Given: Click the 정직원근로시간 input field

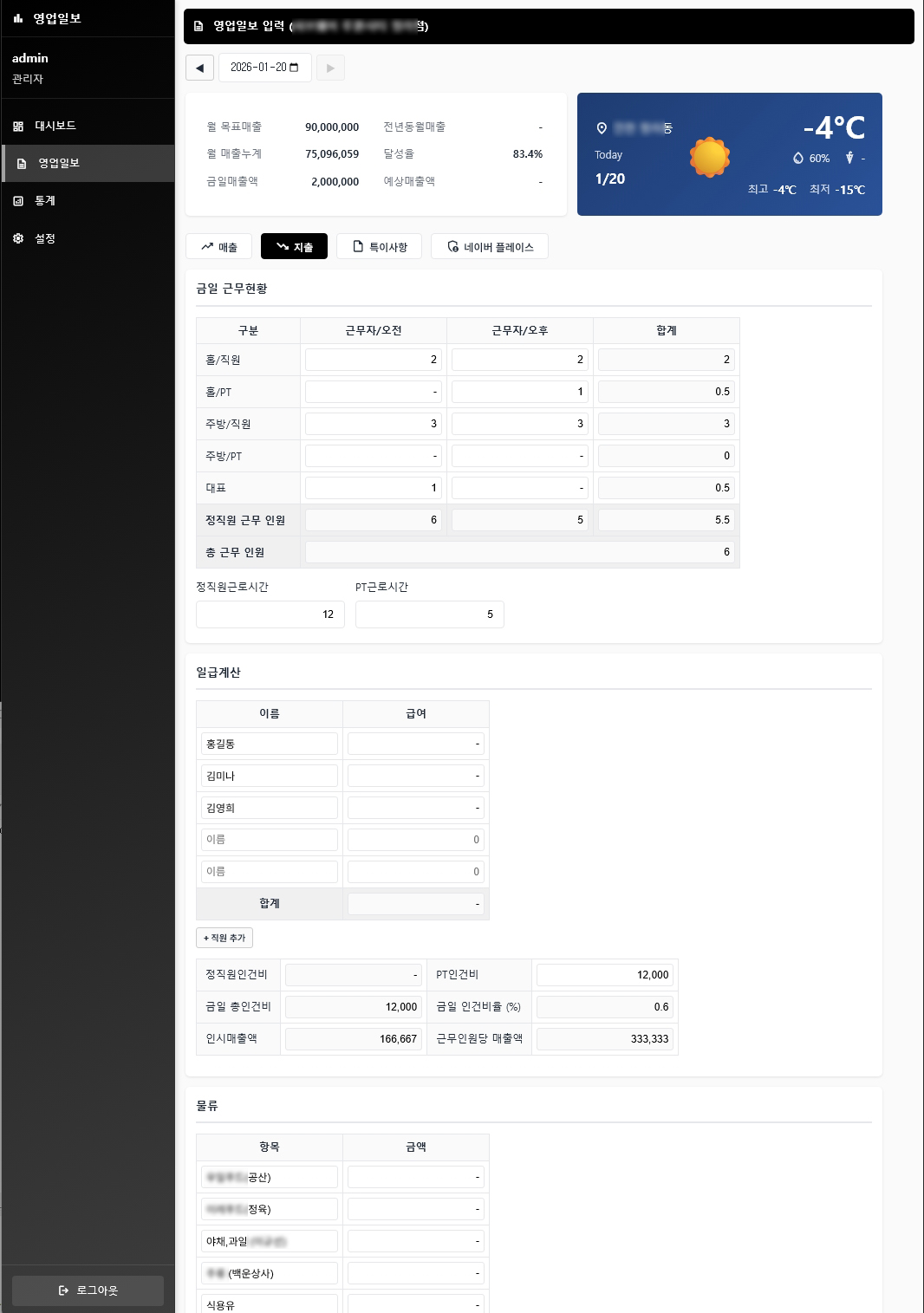Looking at the screenshot, I should [270, 614].
